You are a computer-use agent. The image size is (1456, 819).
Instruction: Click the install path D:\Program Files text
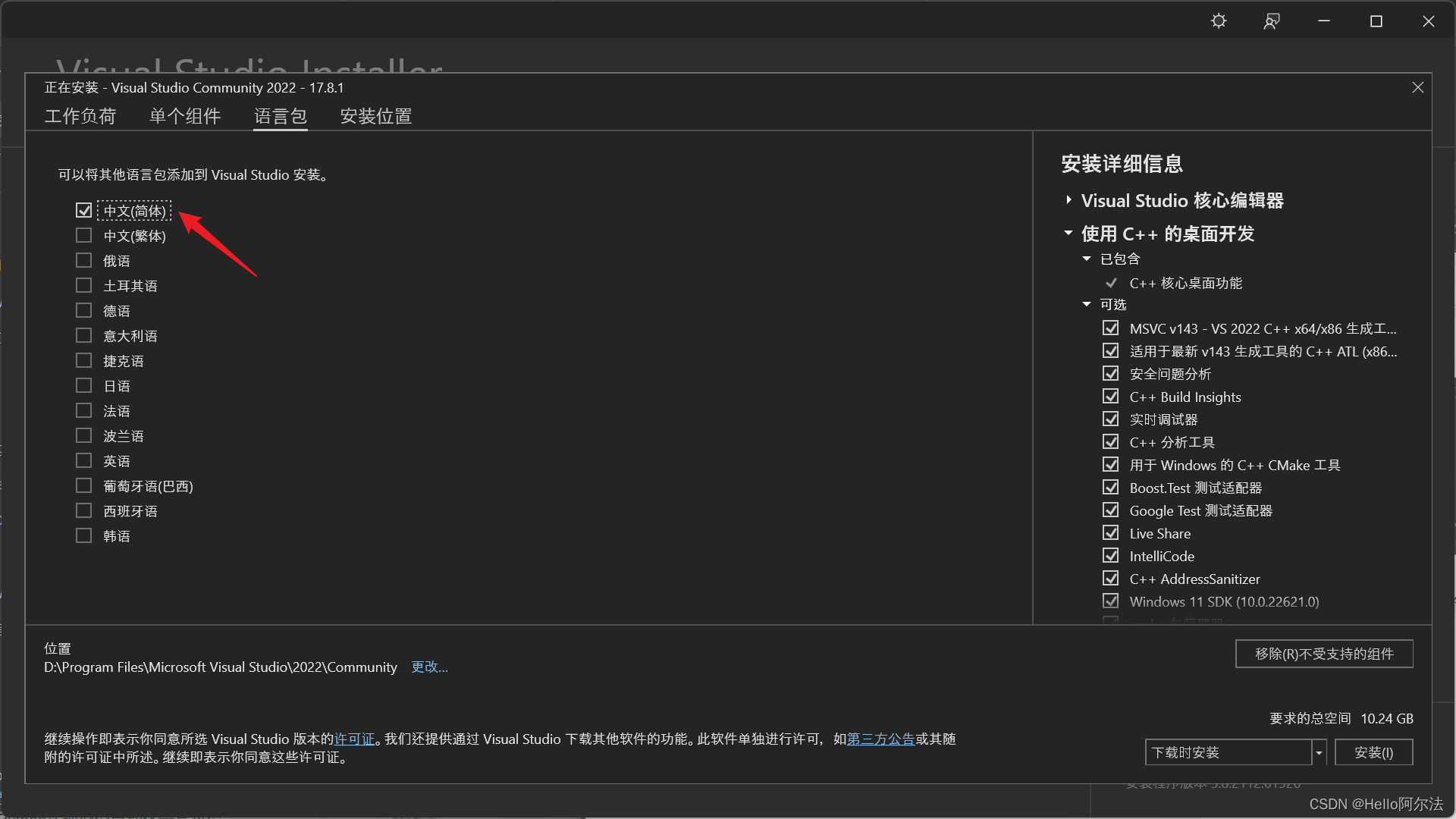coord(221,667)
